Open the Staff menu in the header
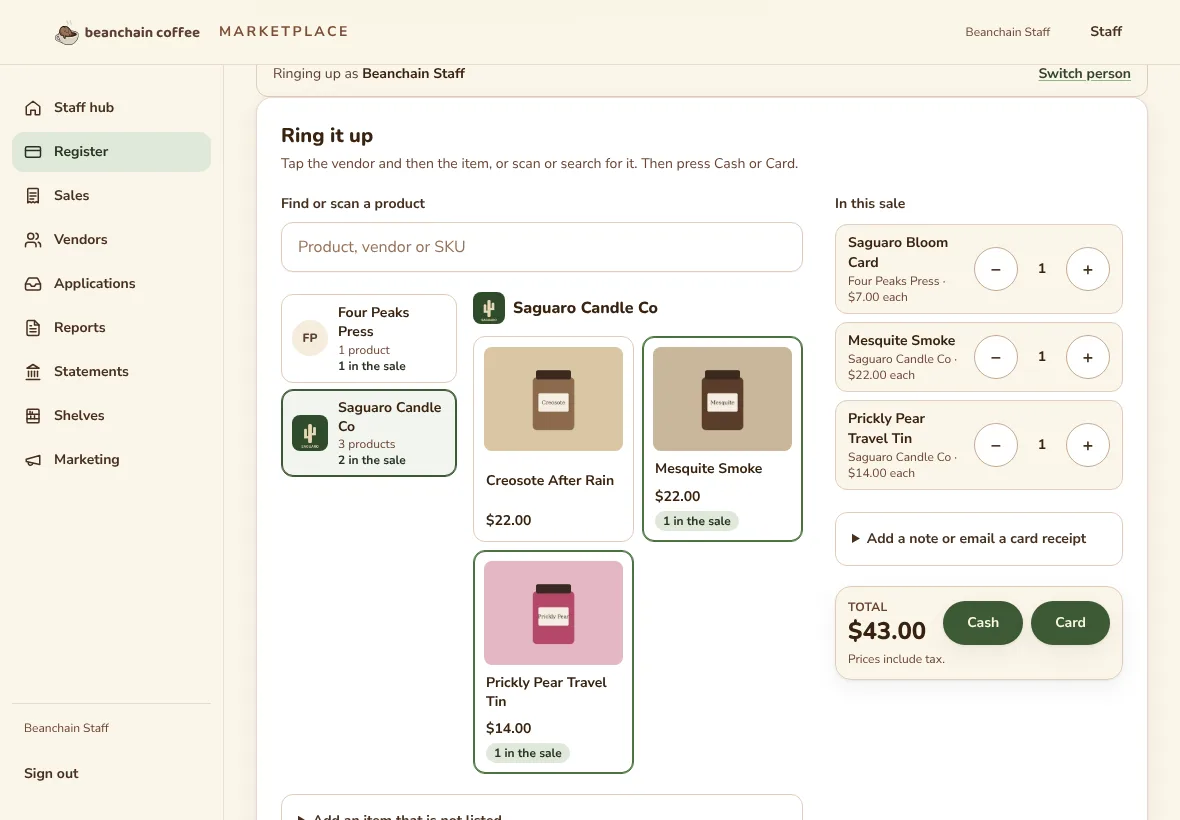 [1105, 32]
